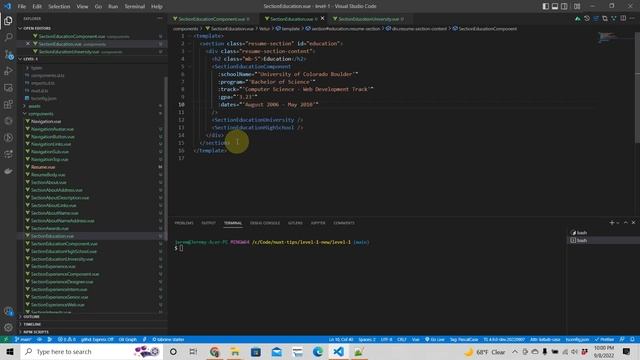Image resolution: width=640 pixels, height=360 pixels.
Task: Switch to the Problems panel tab
Action: pos(184,223)
